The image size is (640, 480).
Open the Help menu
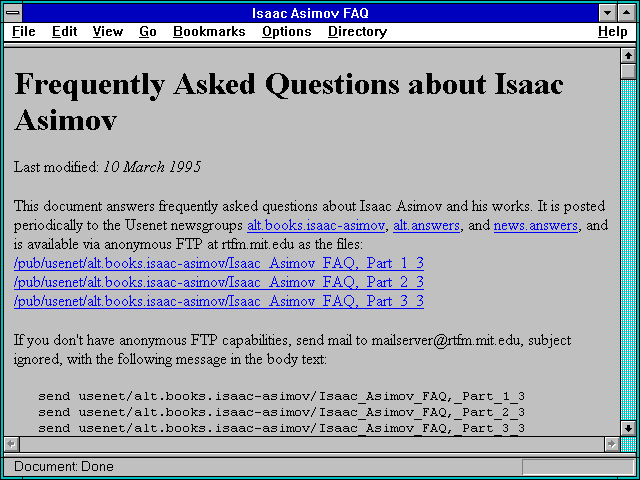click(613, 32)
